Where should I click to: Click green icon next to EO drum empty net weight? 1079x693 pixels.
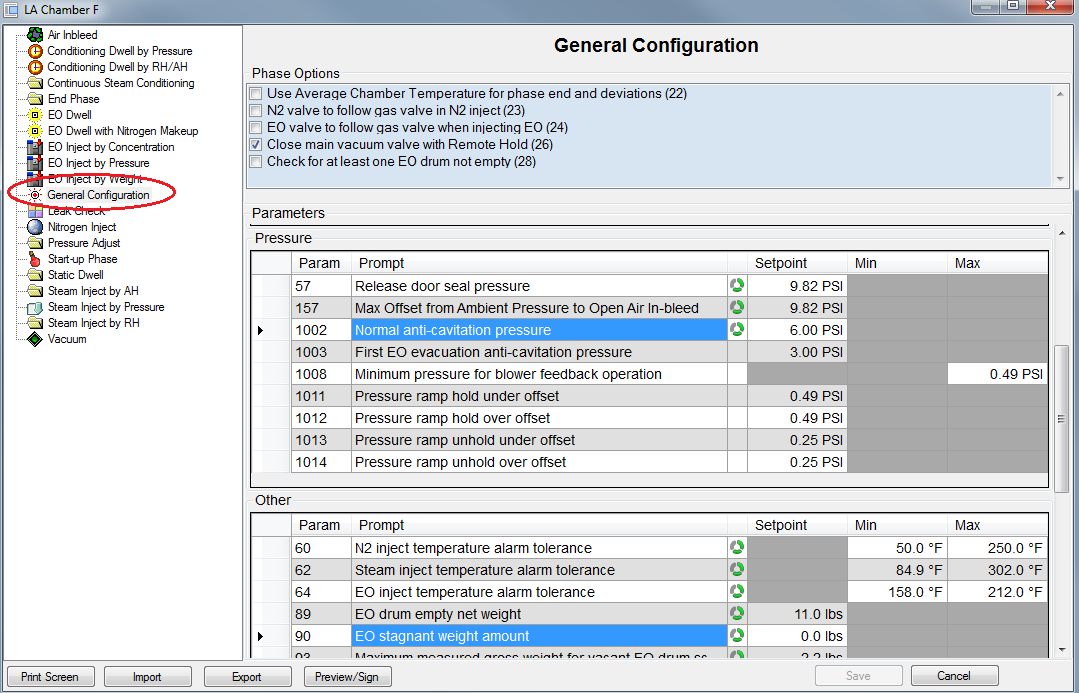click(737, 614)
